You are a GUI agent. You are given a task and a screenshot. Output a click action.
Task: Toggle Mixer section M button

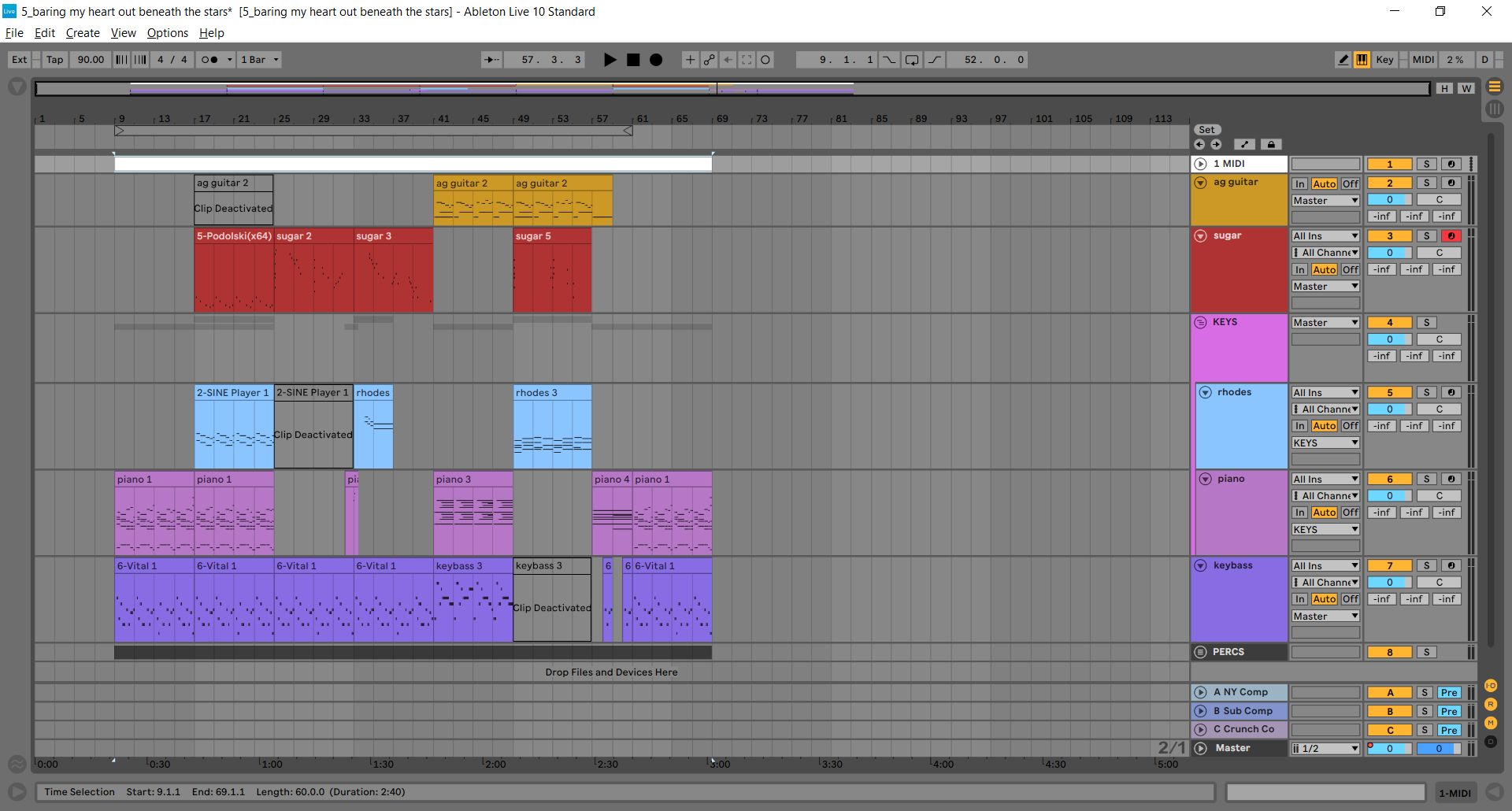point(1491,723)
